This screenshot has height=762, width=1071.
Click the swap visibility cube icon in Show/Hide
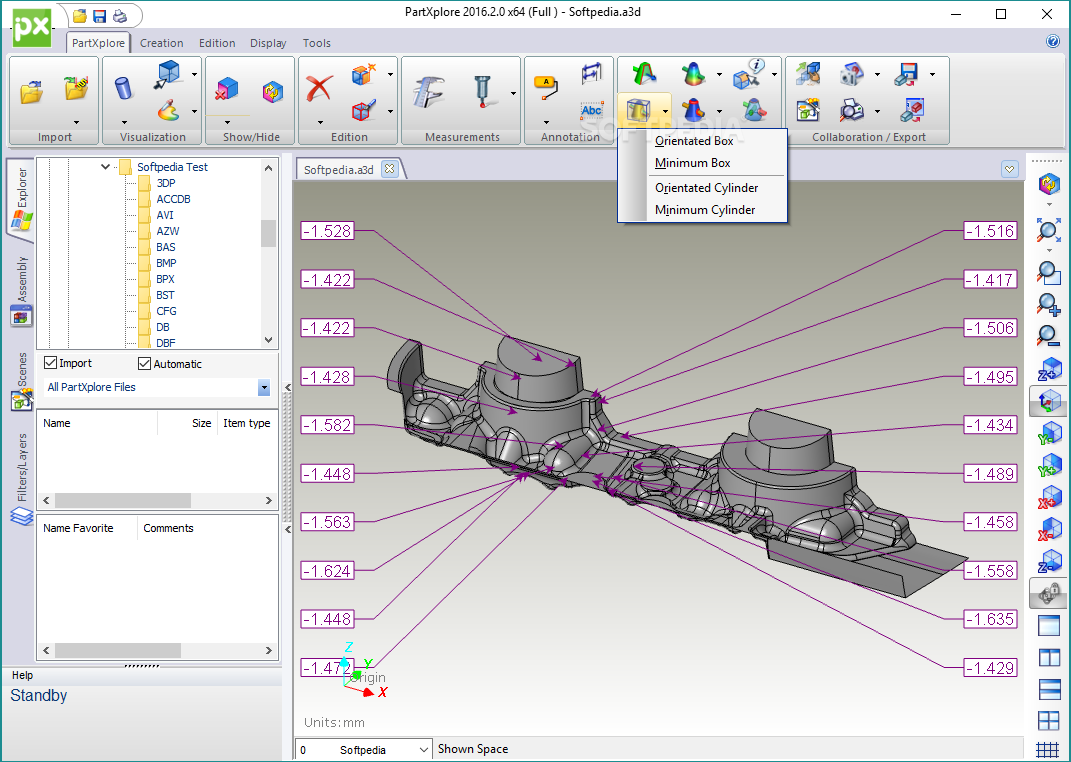tap(273, 91)
